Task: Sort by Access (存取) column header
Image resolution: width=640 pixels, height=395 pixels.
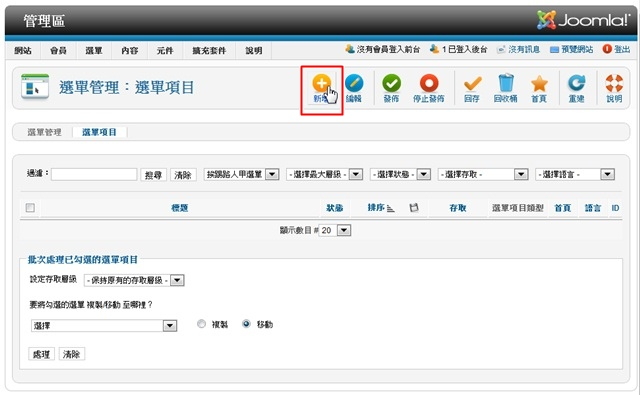Action: (x=458, y=208)
